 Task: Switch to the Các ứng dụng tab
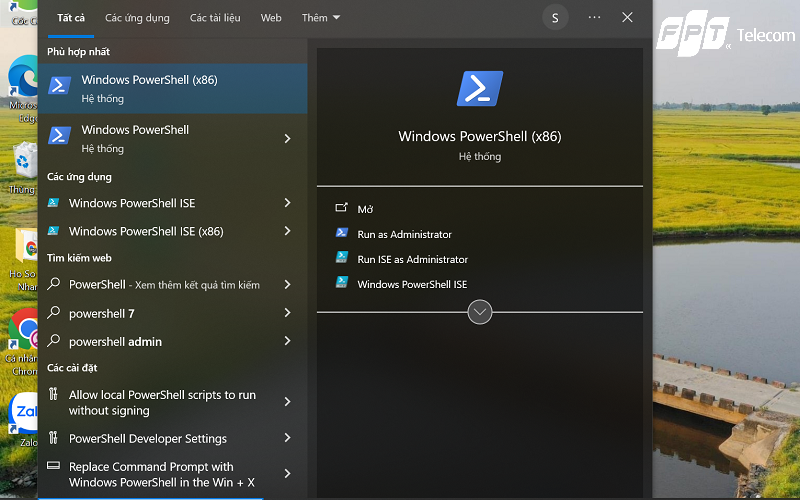tap(137, 18)
